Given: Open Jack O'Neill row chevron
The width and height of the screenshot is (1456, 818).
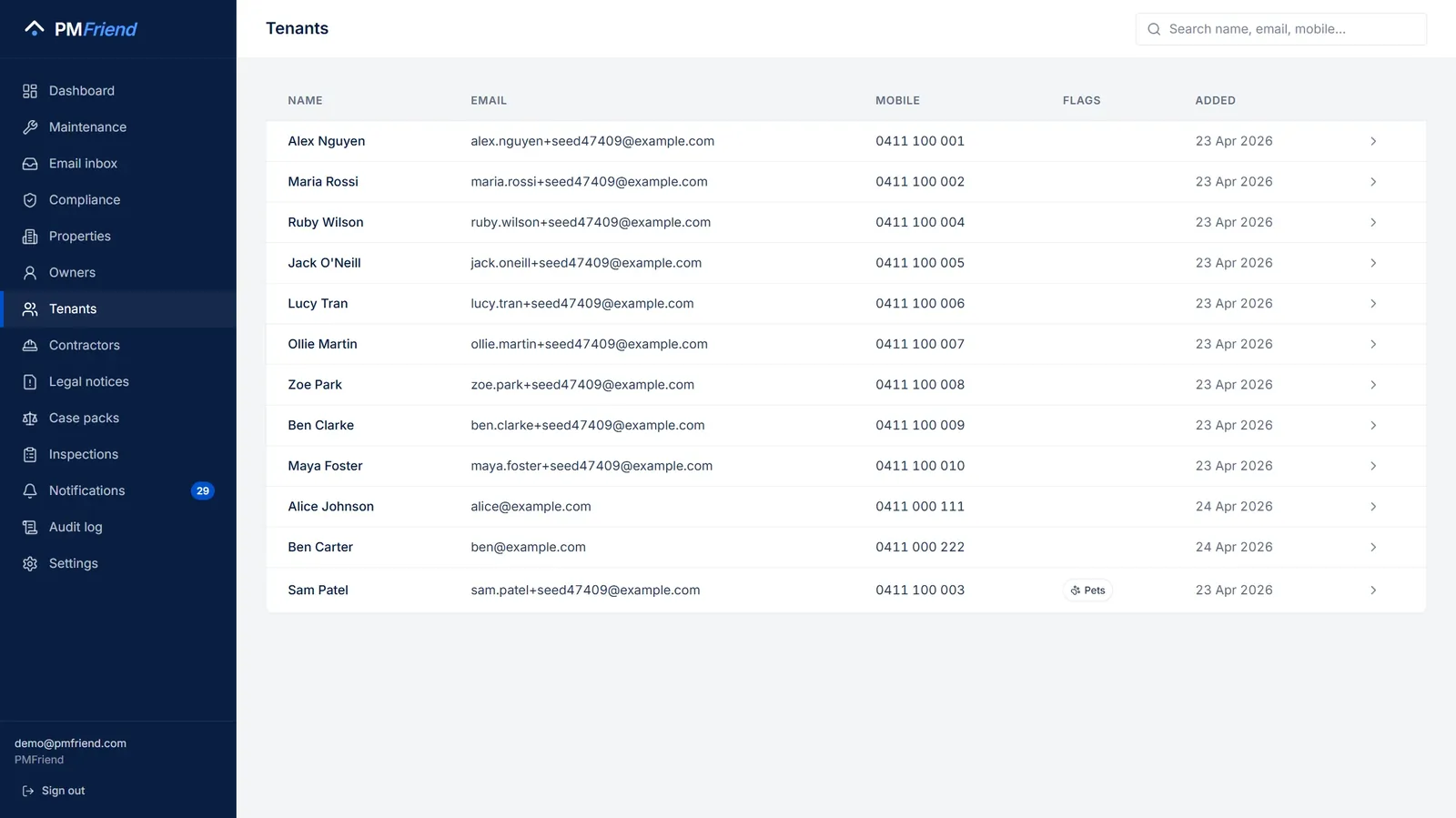Looking at the screenshot, I should pos(1373,263).
